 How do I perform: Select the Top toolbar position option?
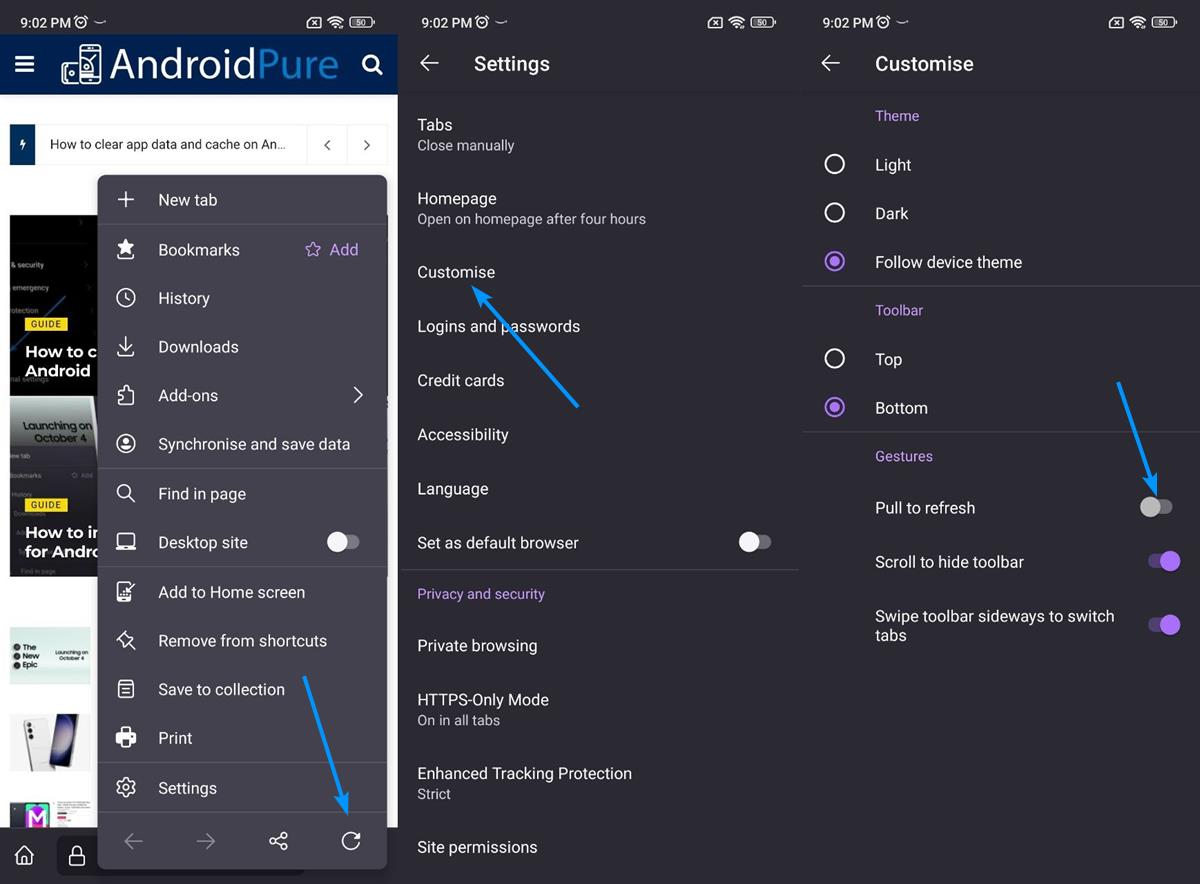(x=834, y=359)
